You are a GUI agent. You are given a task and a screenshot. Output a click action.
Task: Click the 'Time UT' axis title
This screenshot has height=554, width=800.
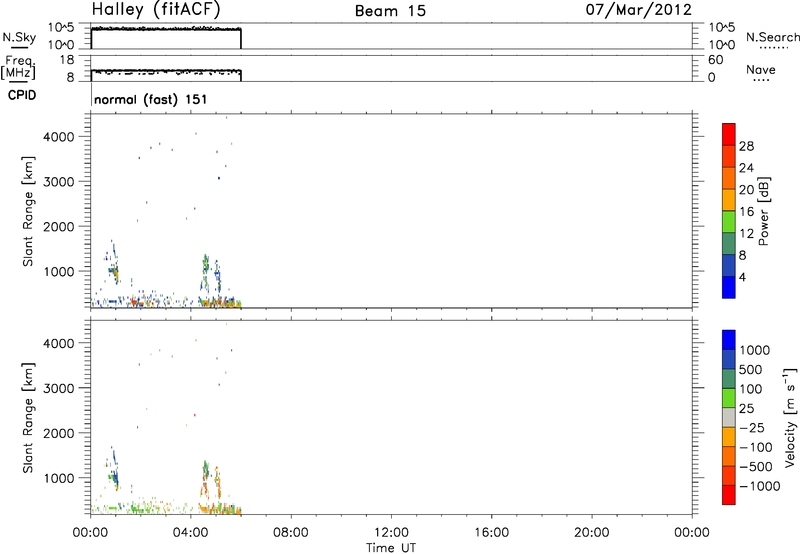(391, 548)
